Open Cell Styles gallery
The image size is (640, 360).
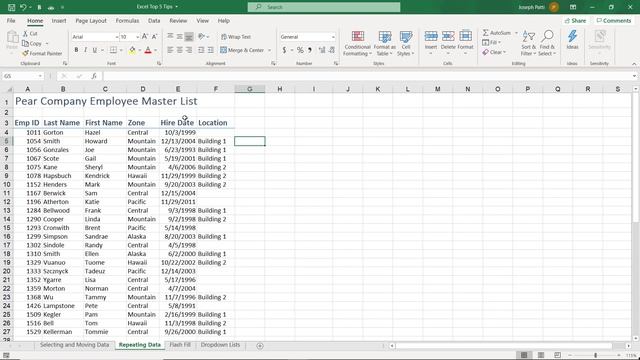tap(405, 43)
